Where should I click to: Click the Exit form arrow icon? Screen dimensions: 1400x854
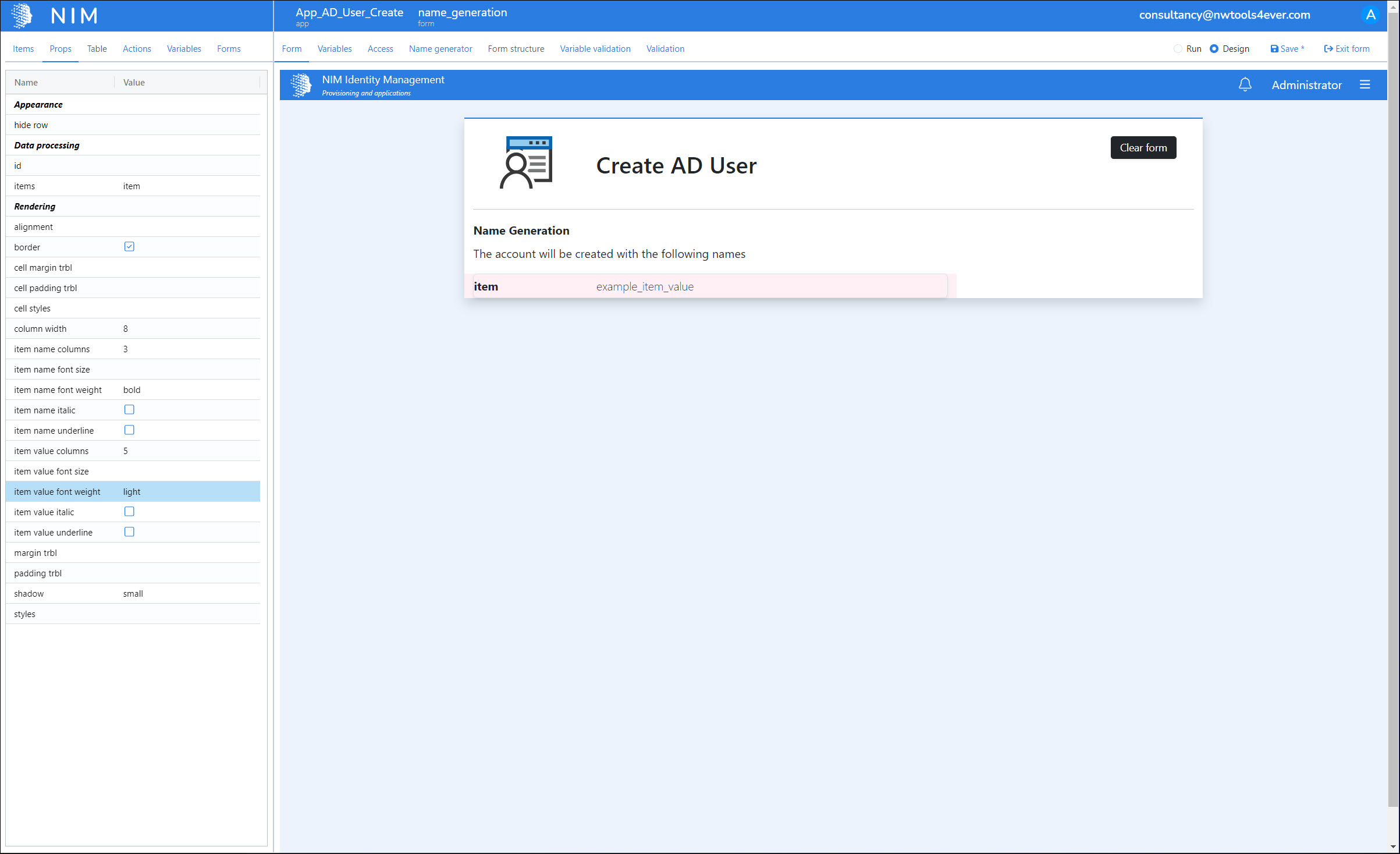coord(1328,49)
